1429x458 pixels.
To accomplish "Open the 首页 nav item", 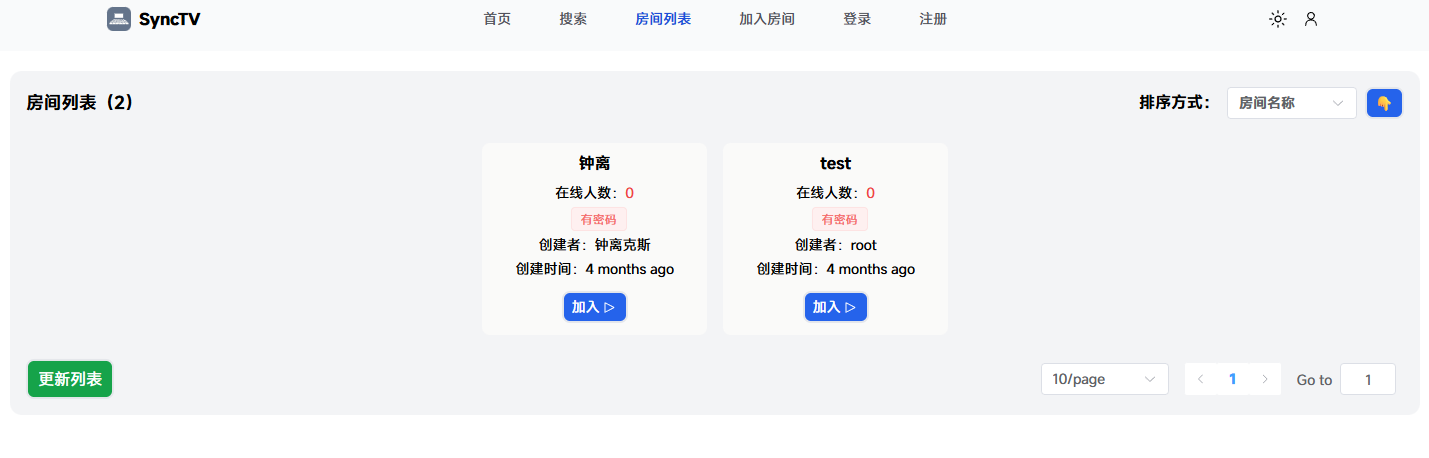I will tap(497, 19).
